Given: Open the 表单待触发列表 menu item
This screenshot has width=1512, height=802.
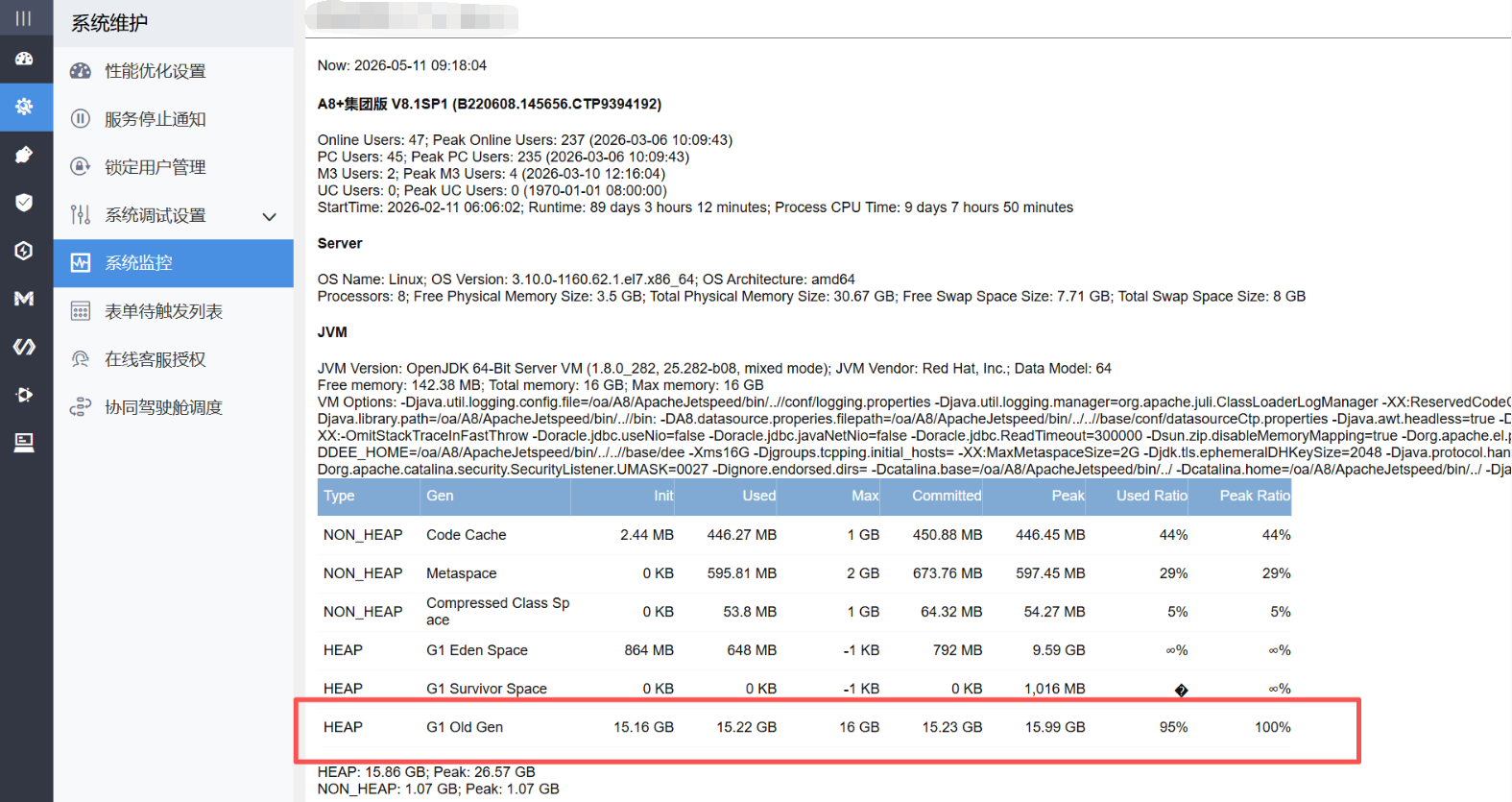Looking at the screenshot, I should (x=174, y=311).
